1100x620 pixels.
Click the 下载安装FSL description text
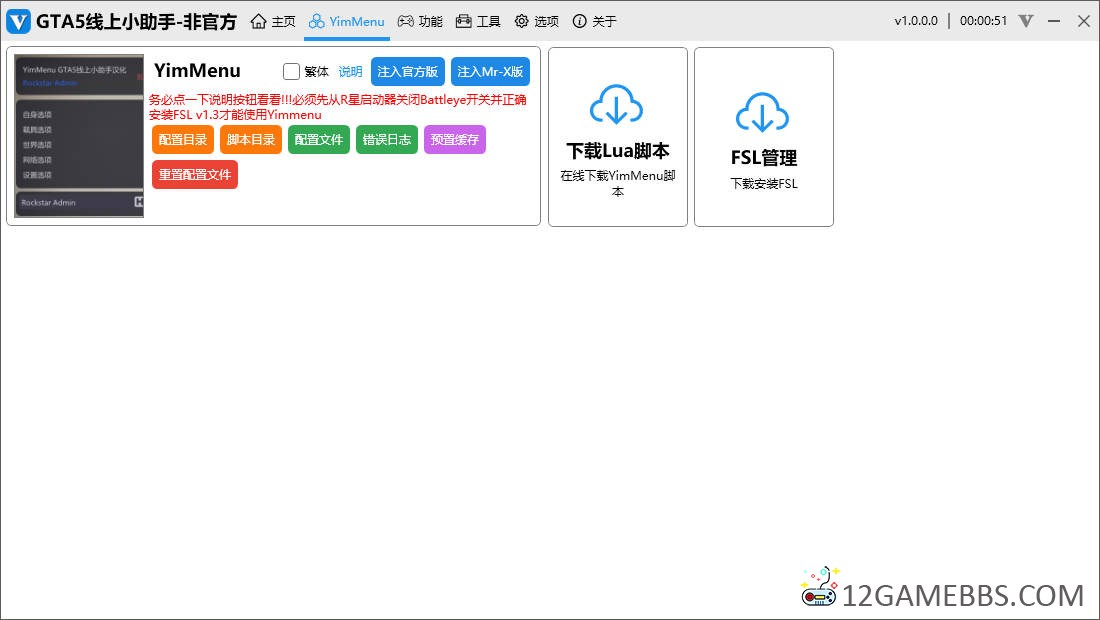(x=764, y=184)
